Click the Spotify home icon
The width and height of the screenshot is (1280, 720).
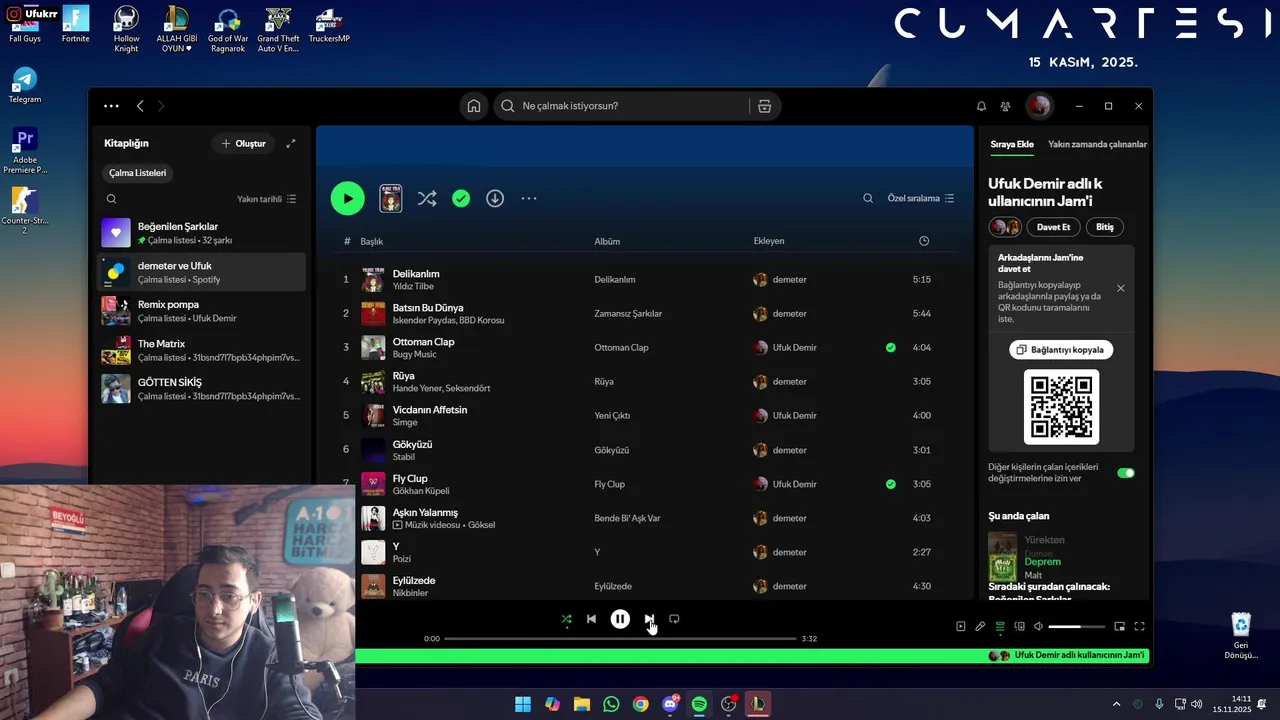[x=474, y=106]
